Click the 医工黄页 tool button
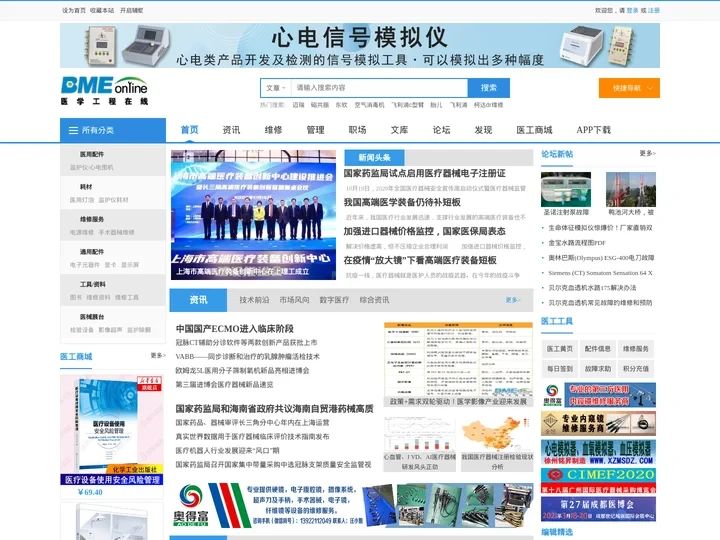 [559, 349]
